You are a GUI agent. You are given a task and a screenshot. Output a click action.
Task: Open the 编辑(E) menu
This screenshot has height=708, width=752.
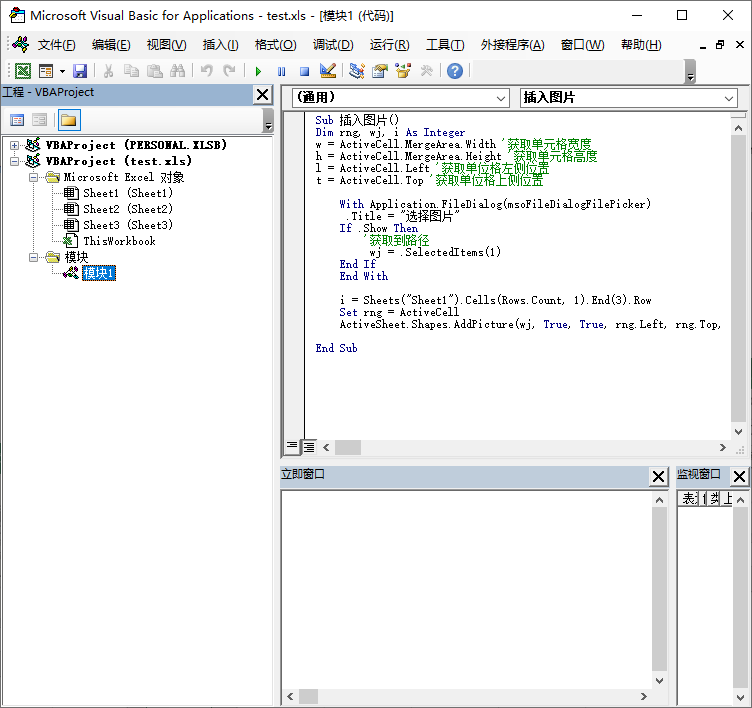click(x=111, y=45)
